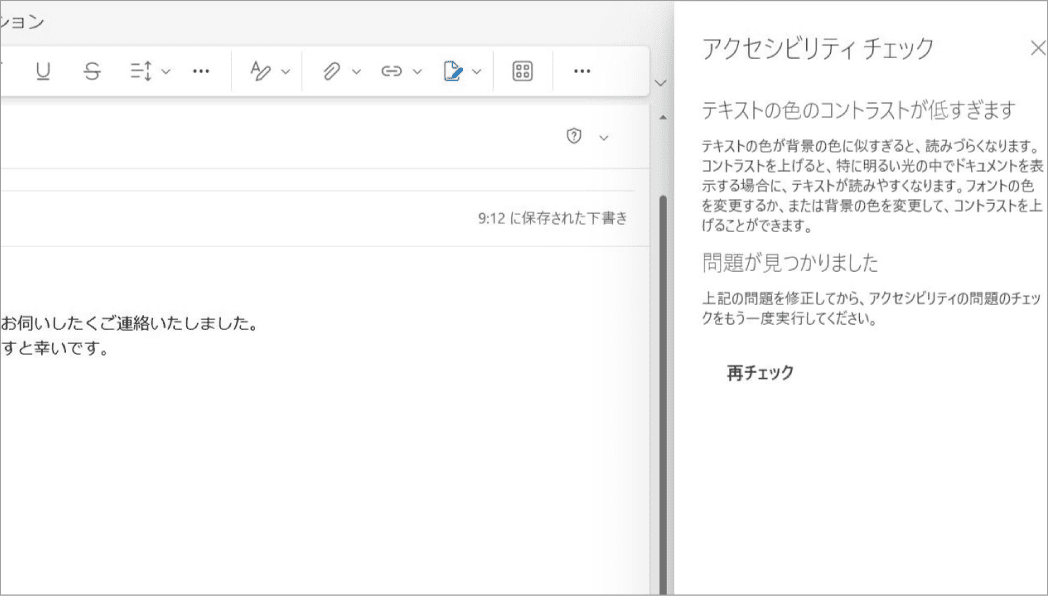Click the message pane vertical scrollbar
Viewport: 1048px width, 596px height.
(x=661, y=380)
